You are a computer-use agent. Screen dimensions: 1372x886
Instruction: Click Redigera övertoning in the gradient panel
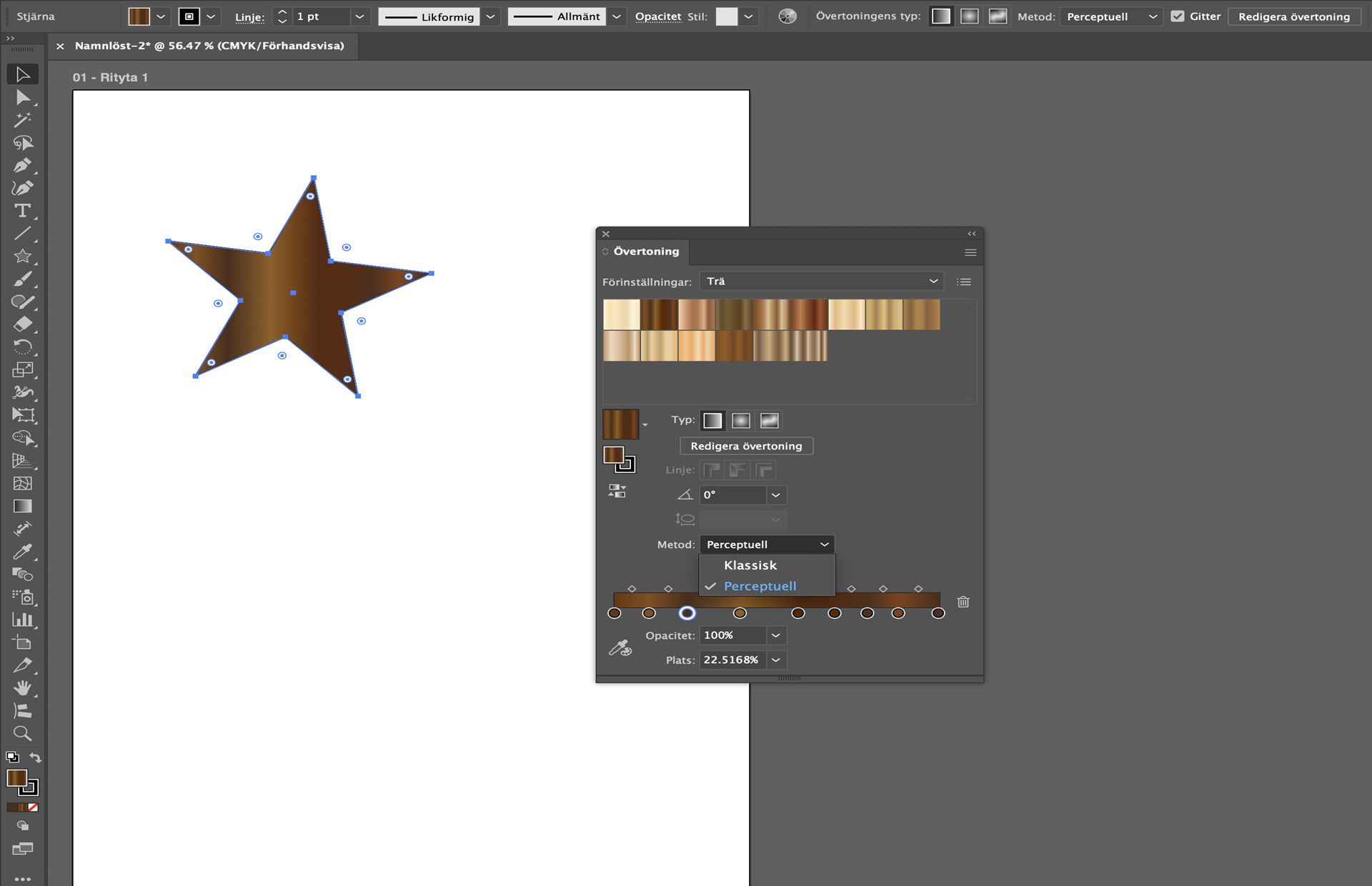[x=746, y=446]
